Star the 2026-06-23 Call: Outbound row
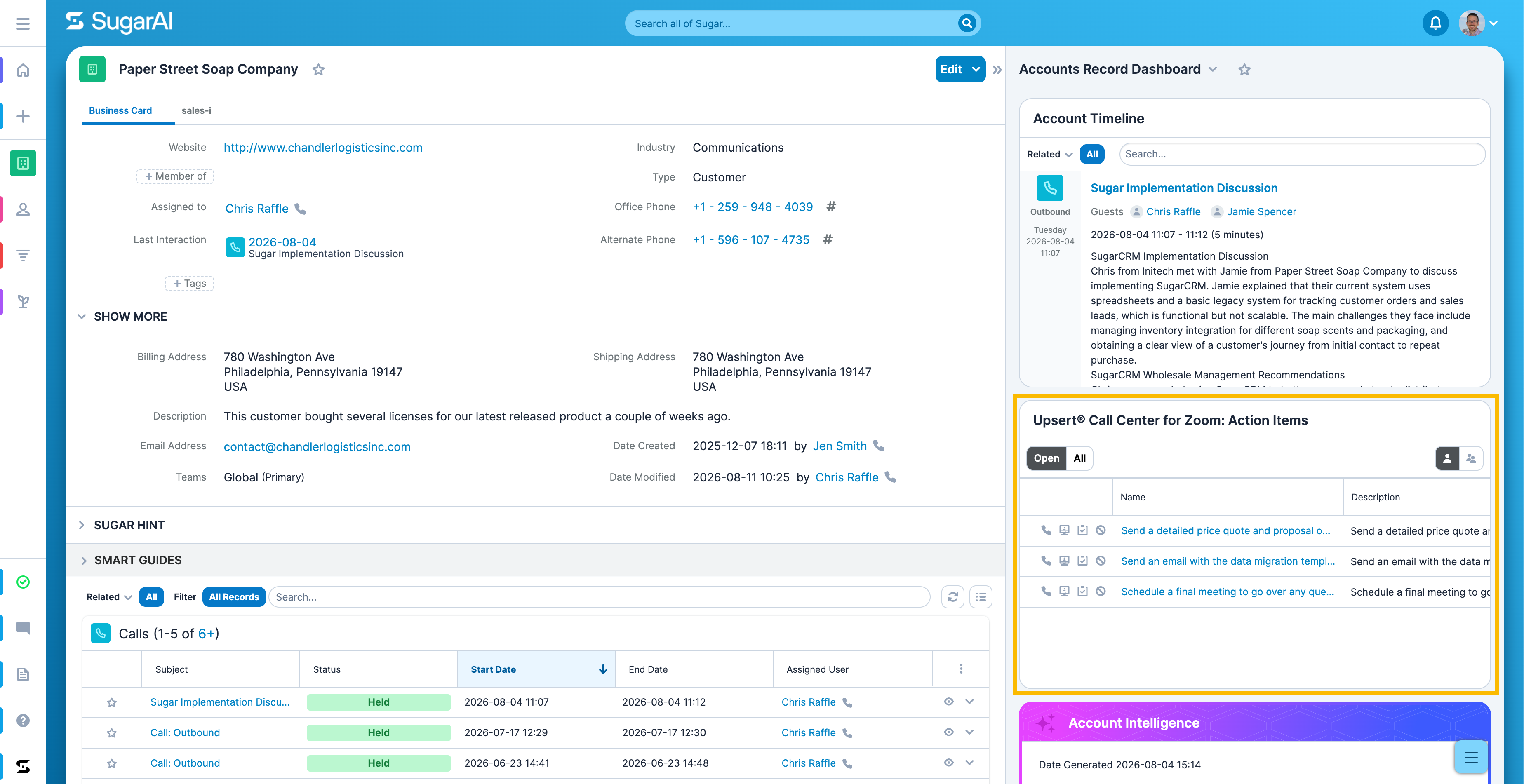 [x=111, y=763]
